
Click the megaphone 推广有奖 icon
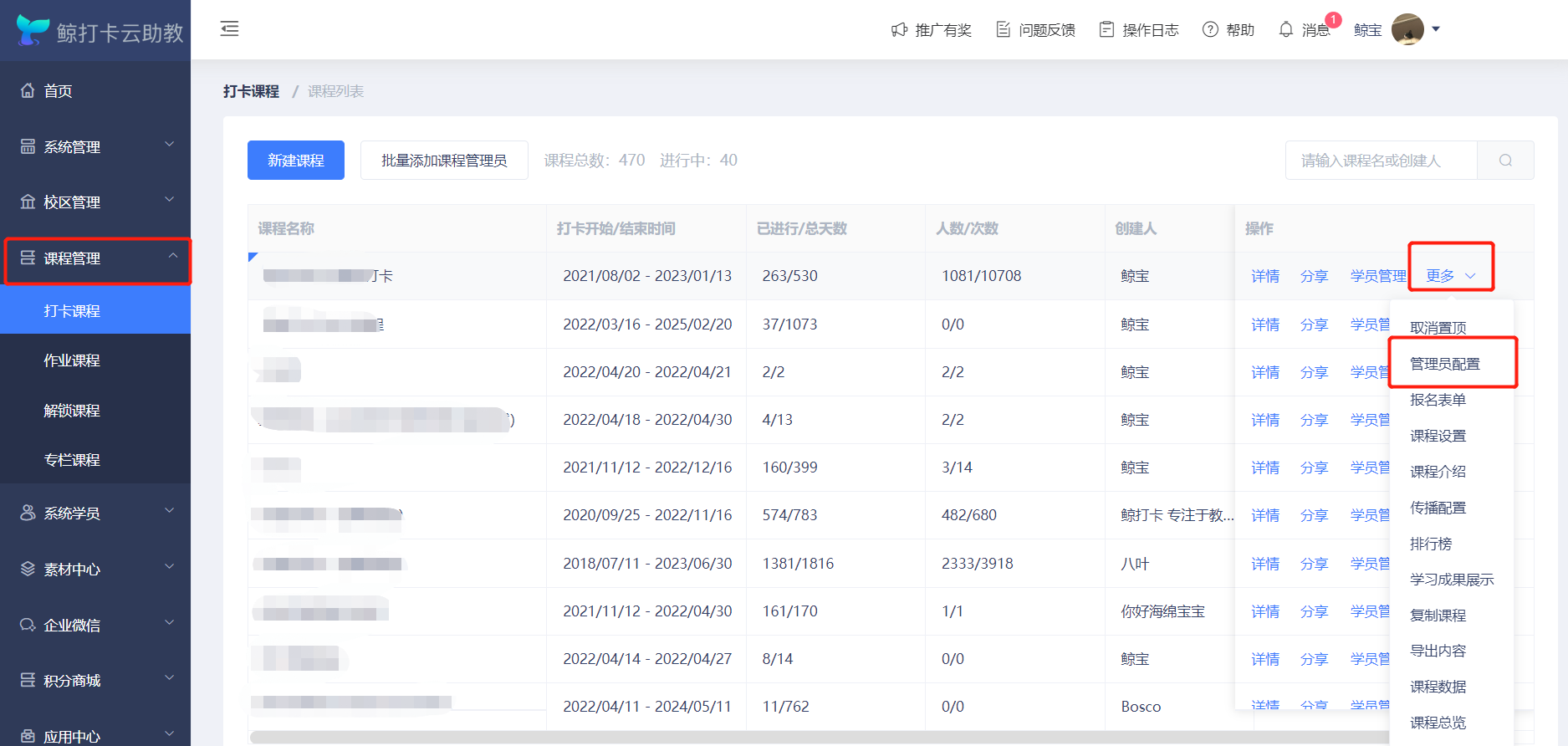coord(899,30)
